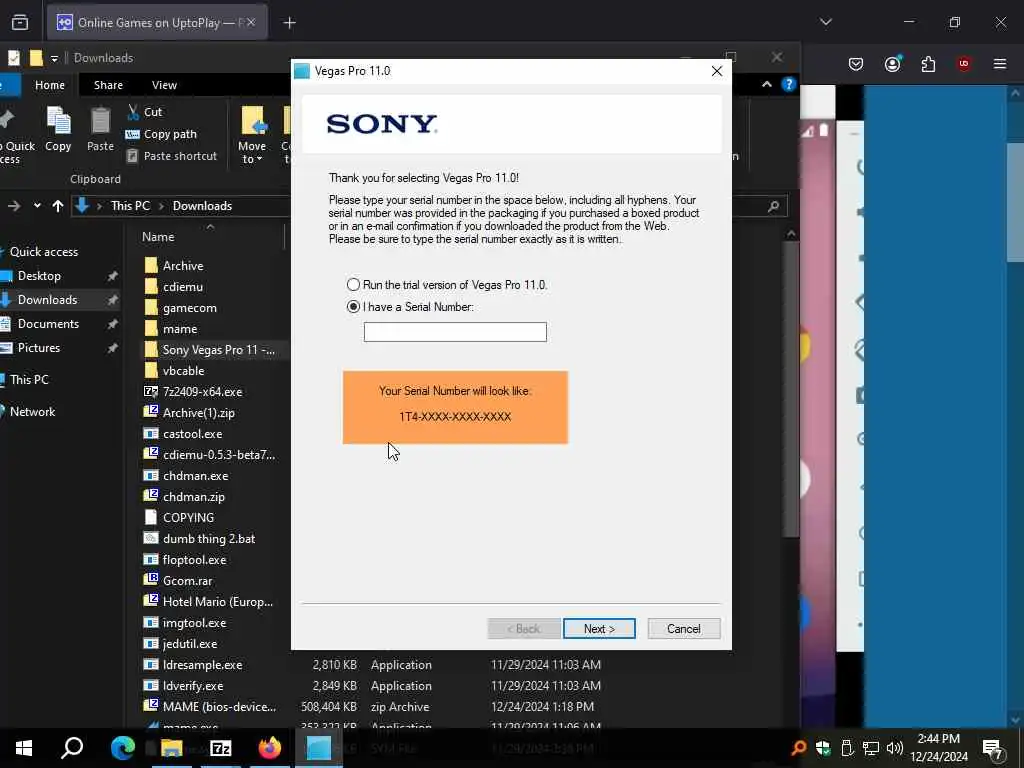Collapse the Explorer ribbon with chevron
This screenshot has width=1024, height=768.
pyautogui.click(x=767, y=84)
